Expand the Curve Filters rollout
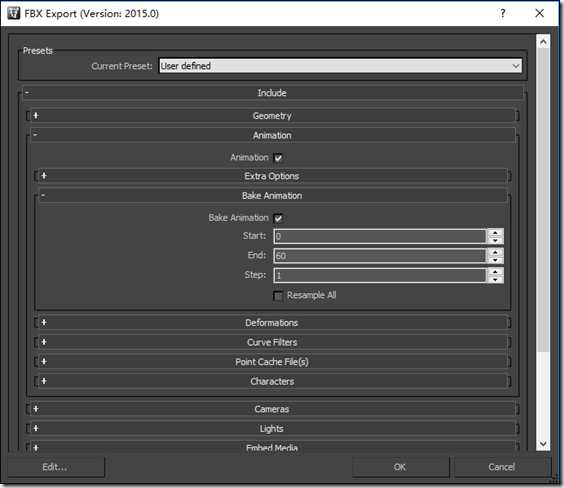This screenshot has width=564, height=488. tap(273, 342)
